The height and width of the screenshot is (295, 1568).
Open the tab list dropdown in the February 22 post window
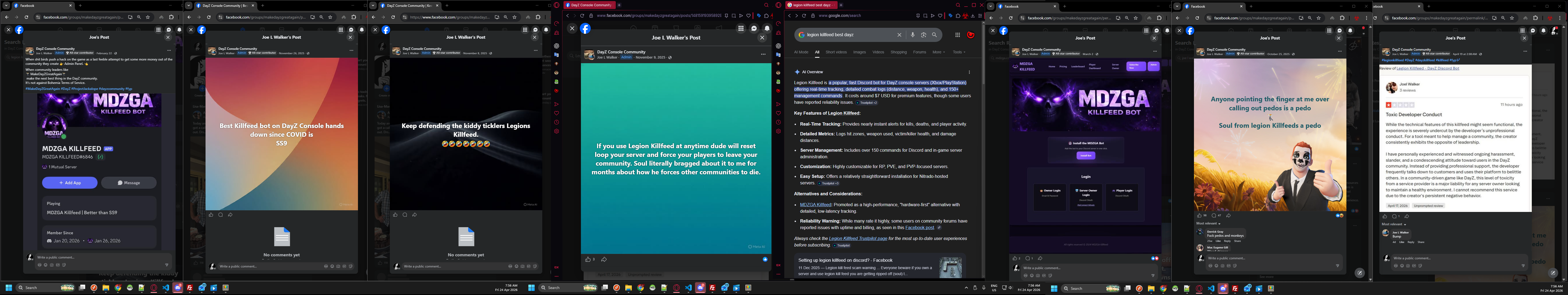tap(5, 5)
